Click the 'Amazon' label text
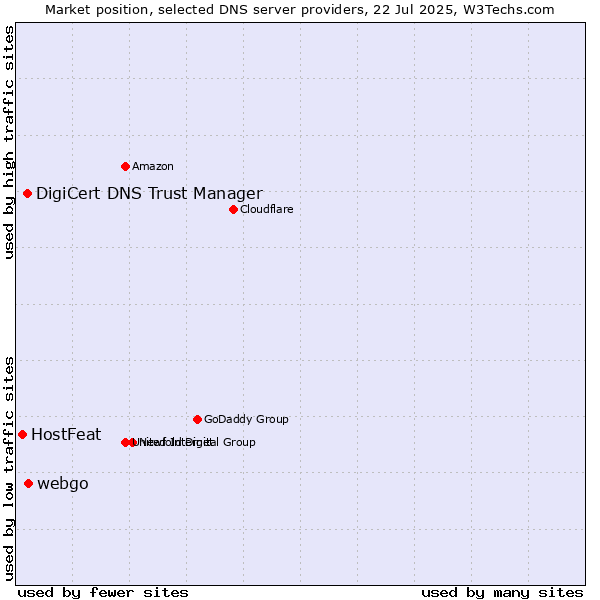Image resolution: width=600 pixels, height=600 pixels. tap(153, 166)
